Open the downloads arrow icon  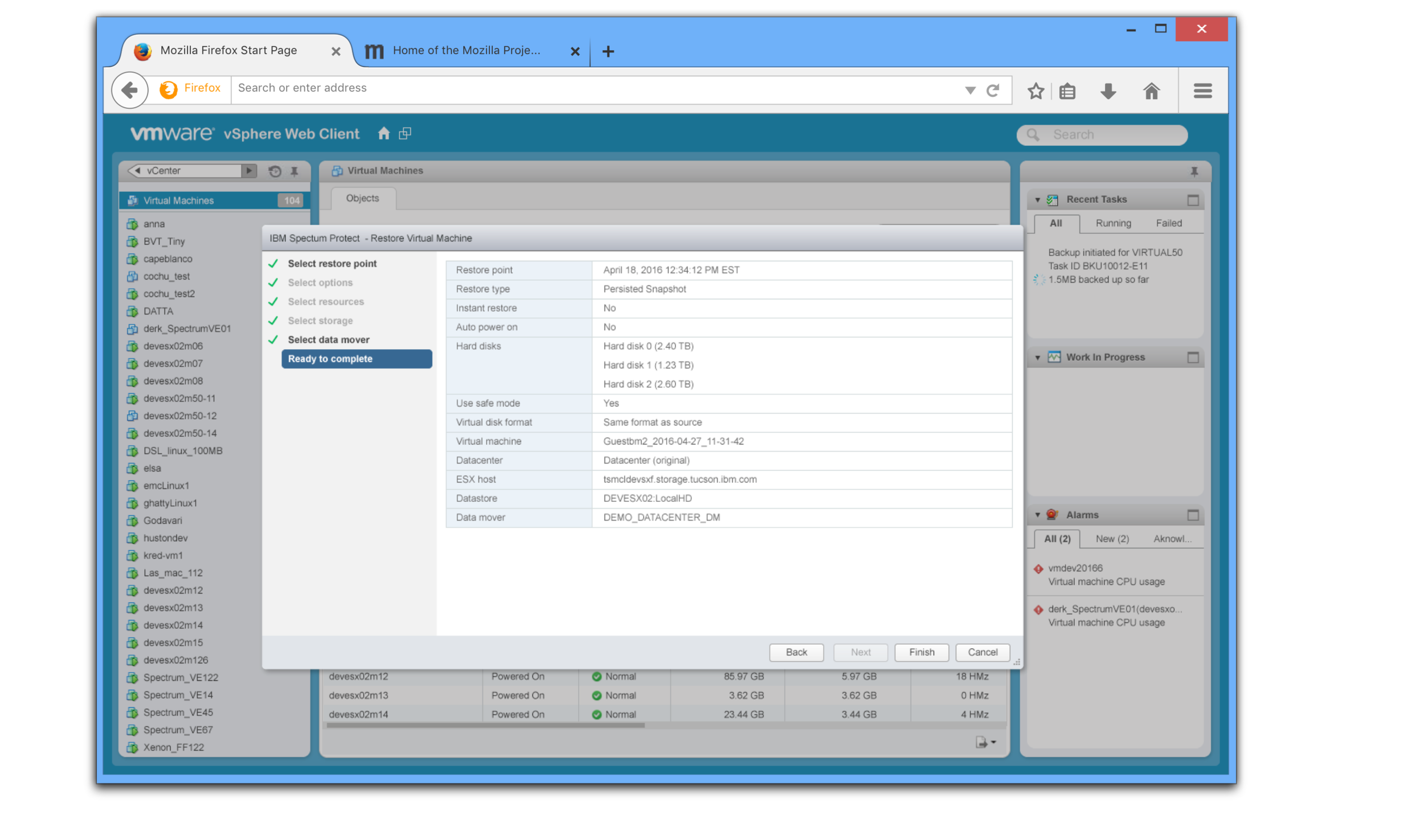tap(1108, 91)
